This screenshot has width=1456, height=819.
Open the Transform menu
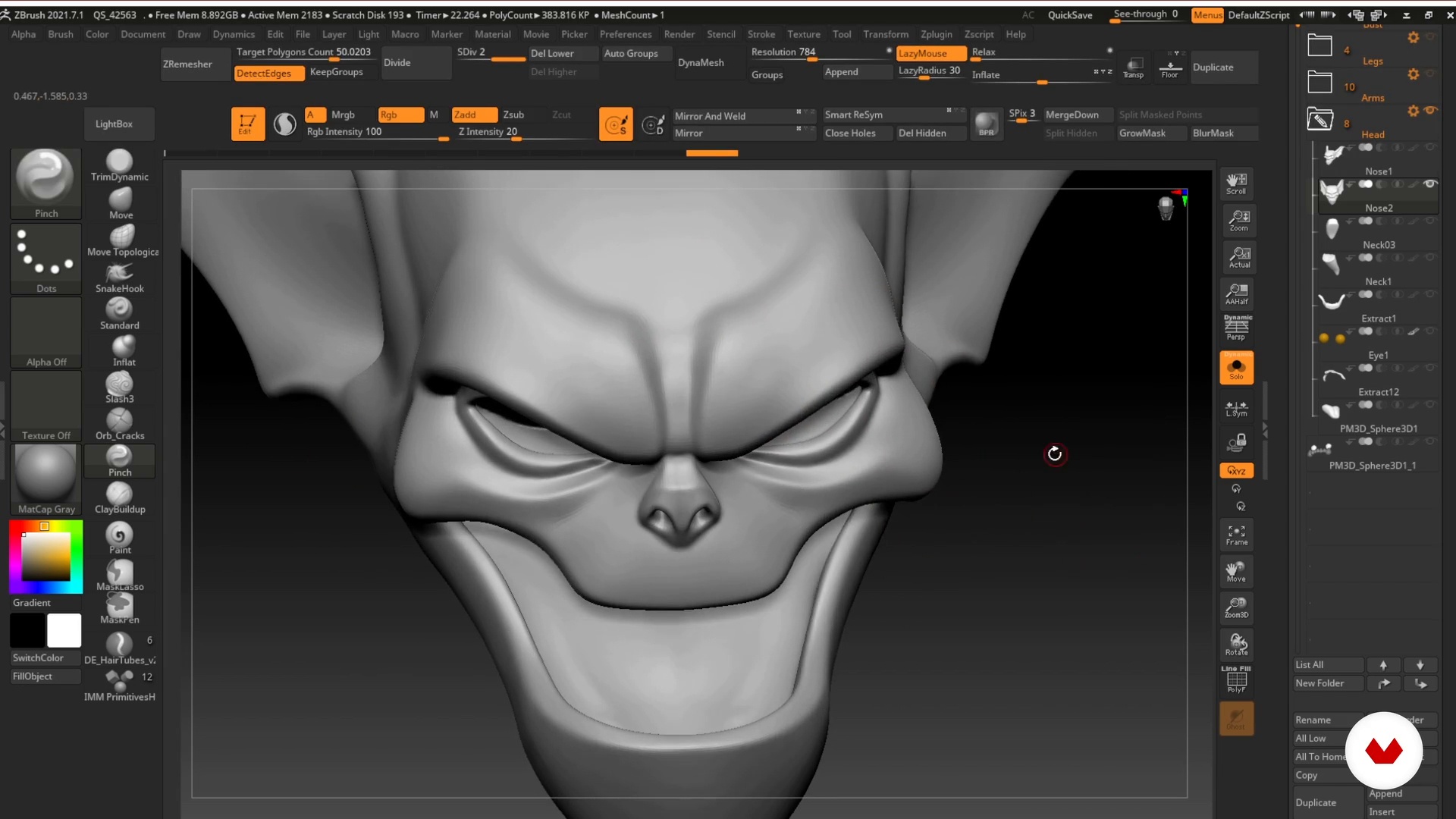point(886,34)
